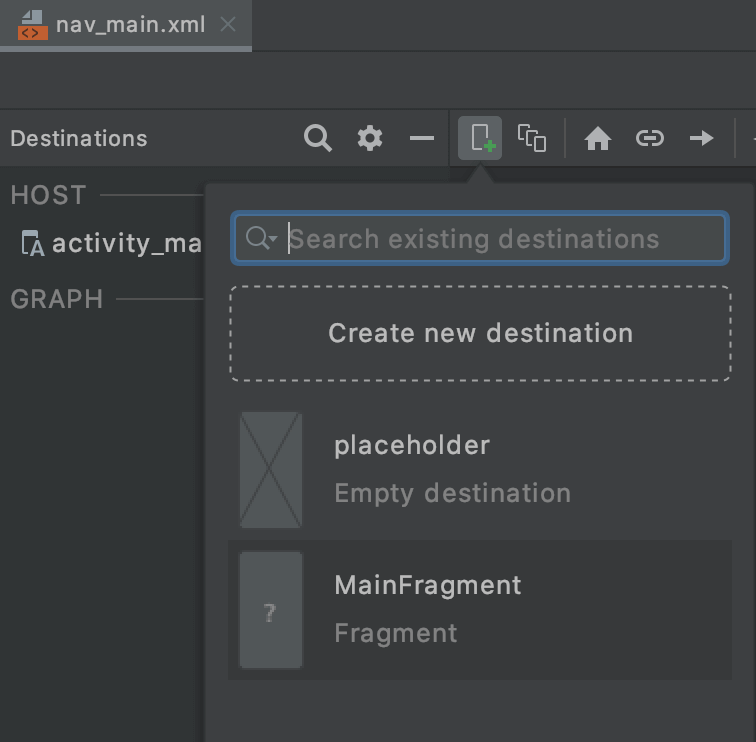Click the MainFragment question-mark thumbnail
Image resolution: width=756 pixels, height=742 pixels.
point(270,610)
